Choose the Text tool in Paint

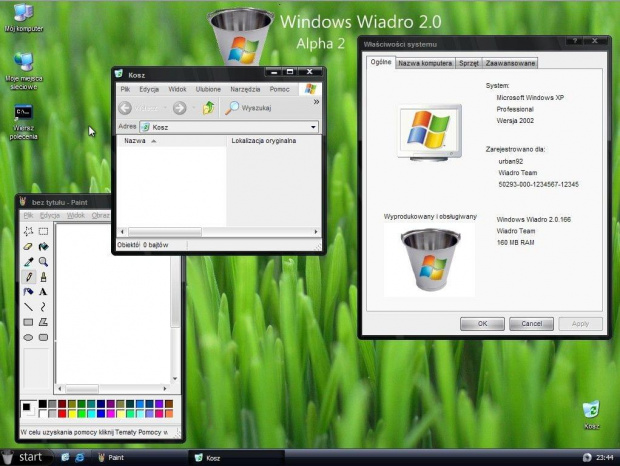click(x=43, y=292)
